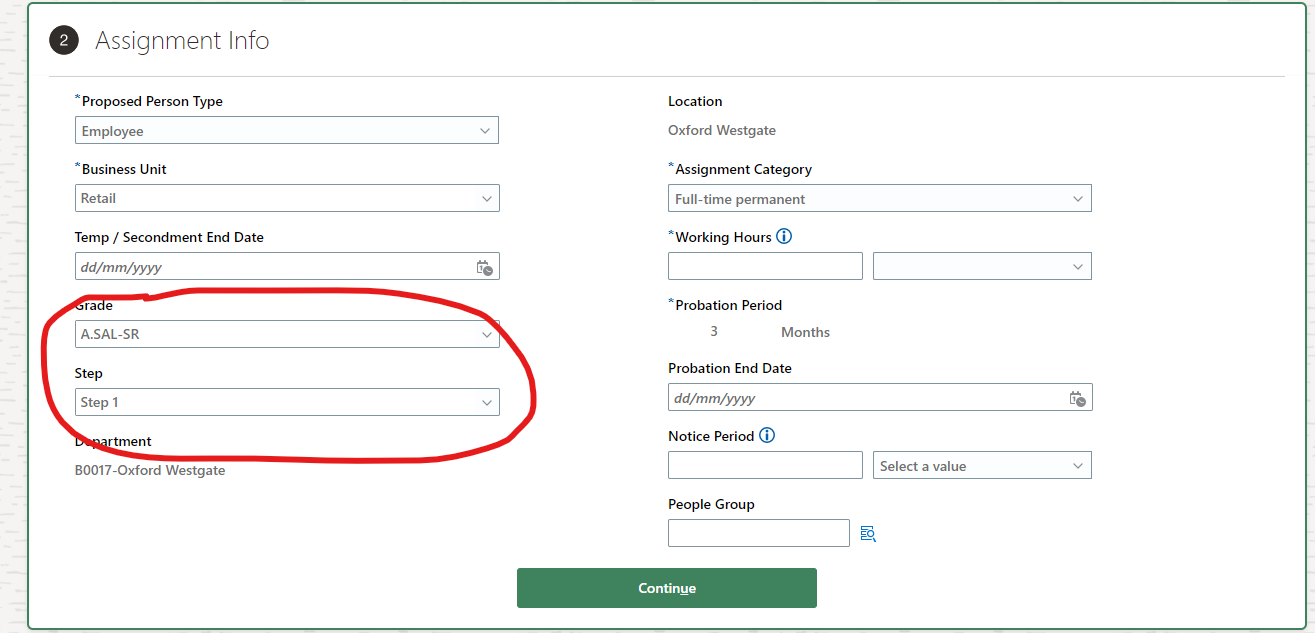Screen dimensions: 1315x633
Task: Open Probation End Date calendar picker
Action: 1077,398
